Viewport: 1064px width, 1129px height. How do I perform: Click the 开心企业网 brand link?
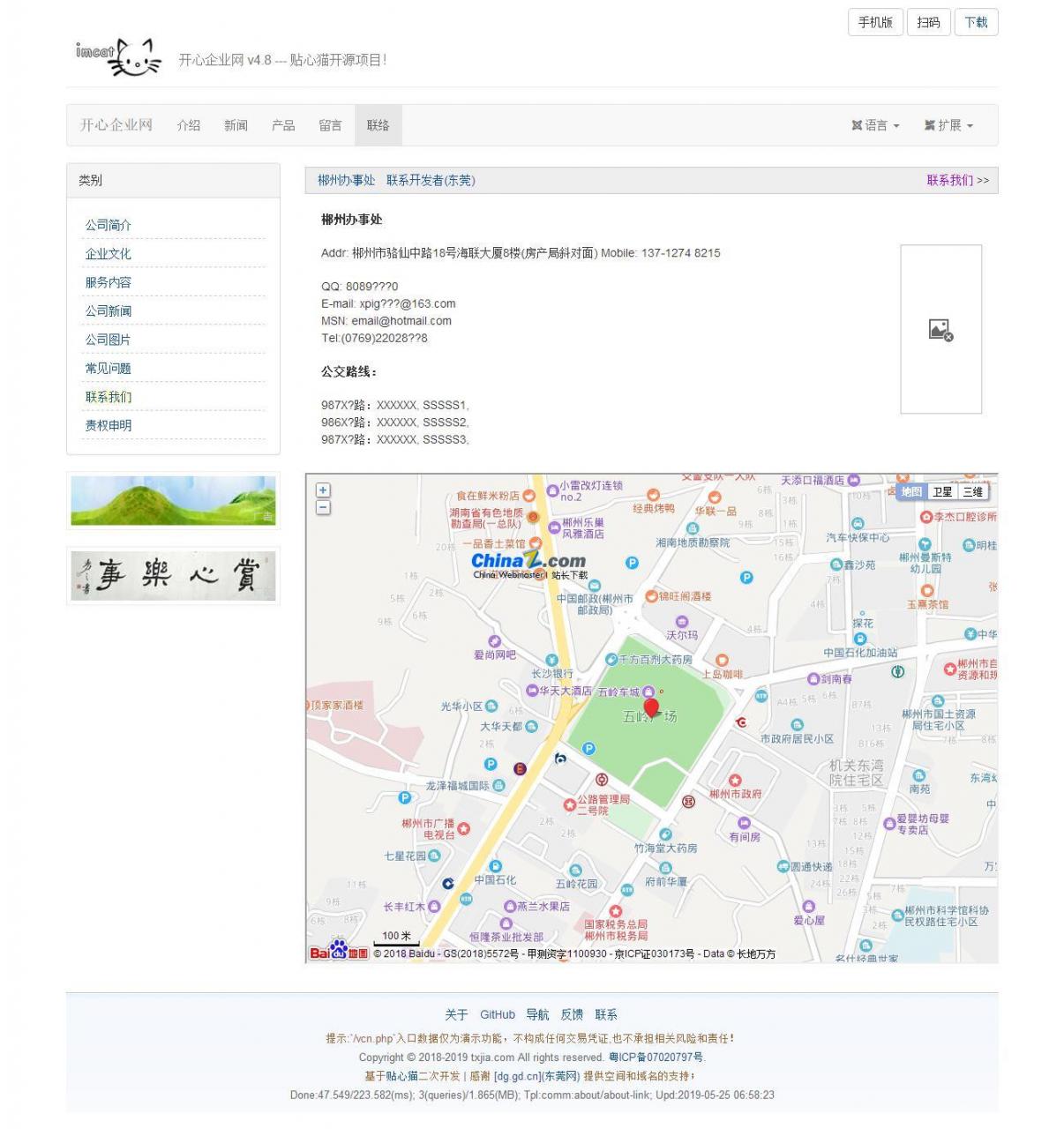116,125
